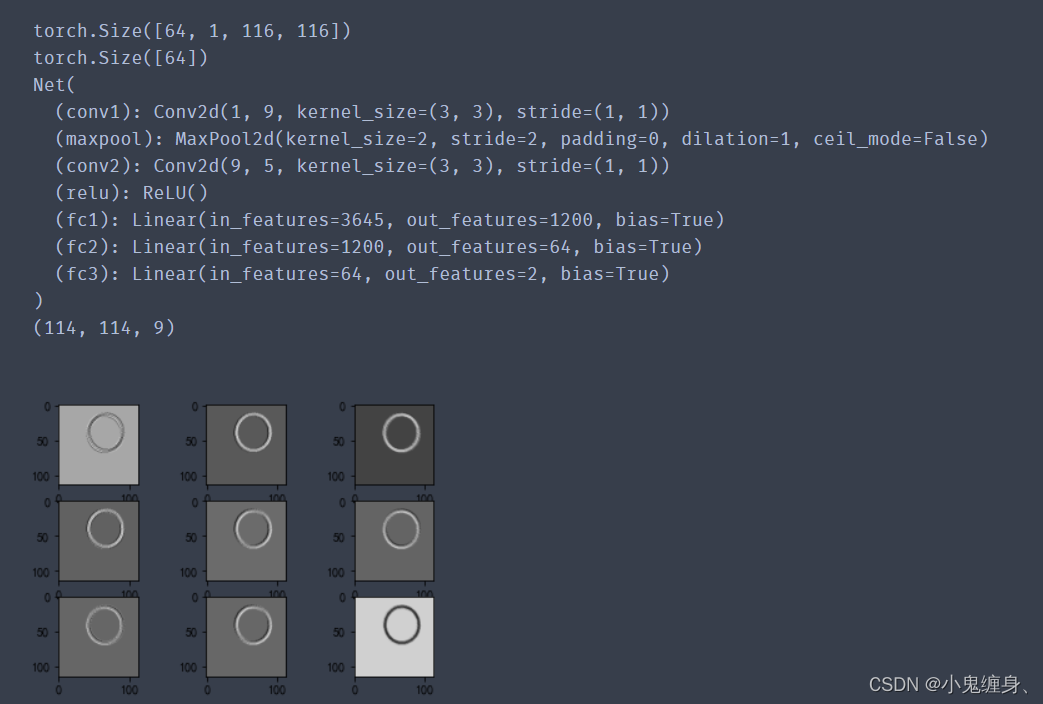Select the maxpool MaxPool2d layer line

[521, 139]
